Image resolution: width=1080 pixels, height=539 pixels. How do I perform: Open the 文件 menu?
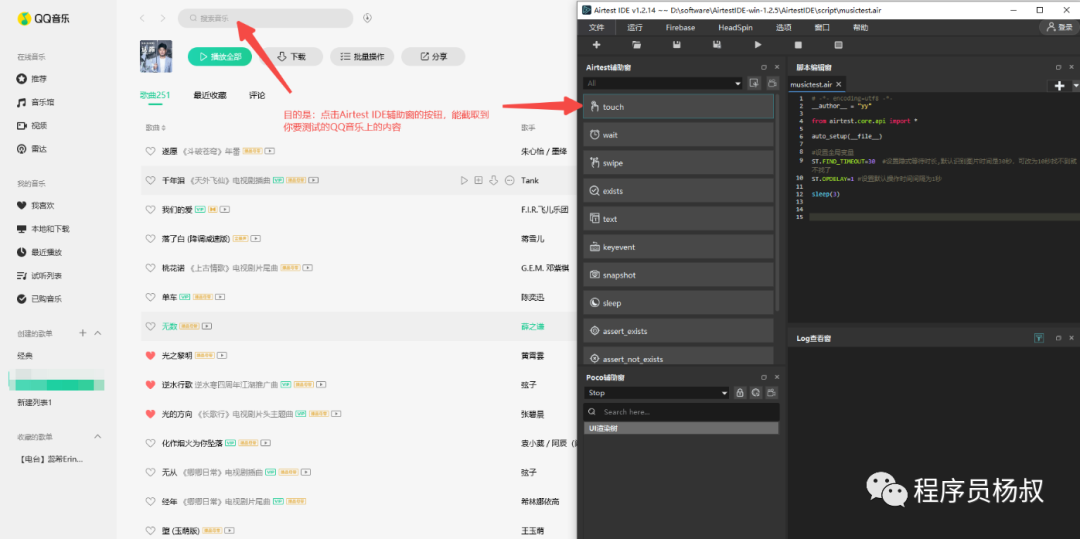596,28
